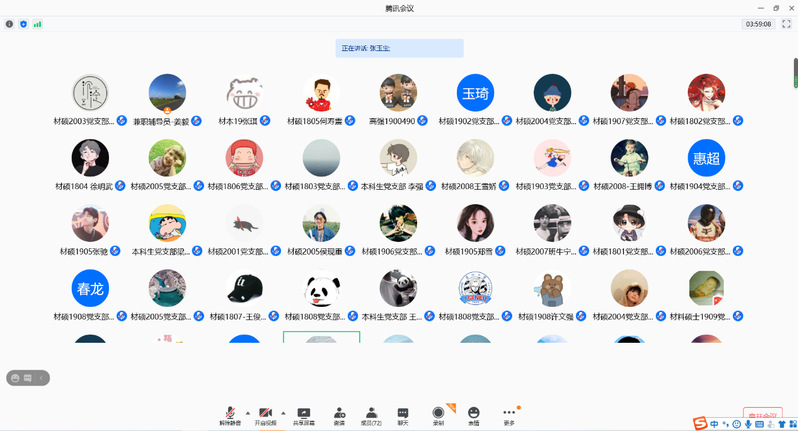Open the members (成员) list
The height and width of the screenshot is (431, 798).
point(371,414)
